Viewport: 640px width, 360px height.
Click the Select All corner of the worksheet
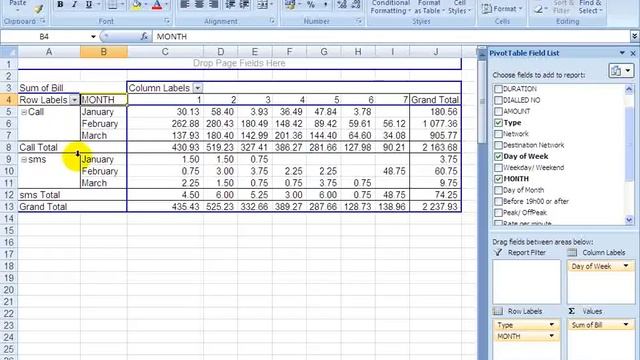pos(9,52)
